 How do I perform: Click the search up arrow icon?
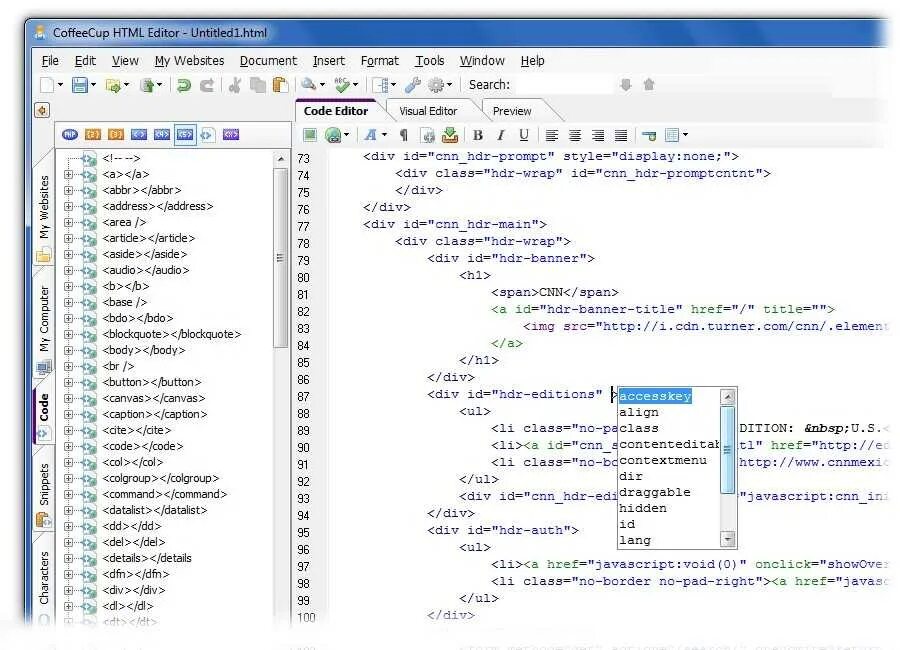pos(649,85)
